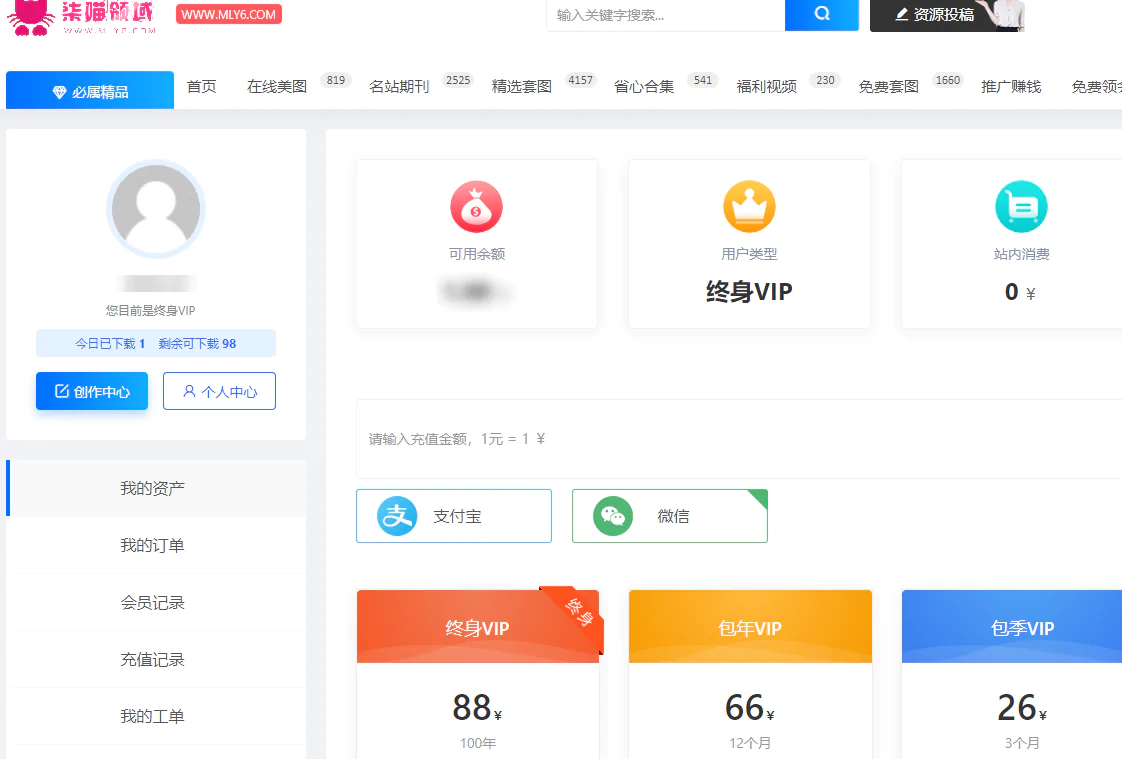Click the 230 count badge on 福利视频
Screen dimensions: 1122x759
click(x=825, y=80)
